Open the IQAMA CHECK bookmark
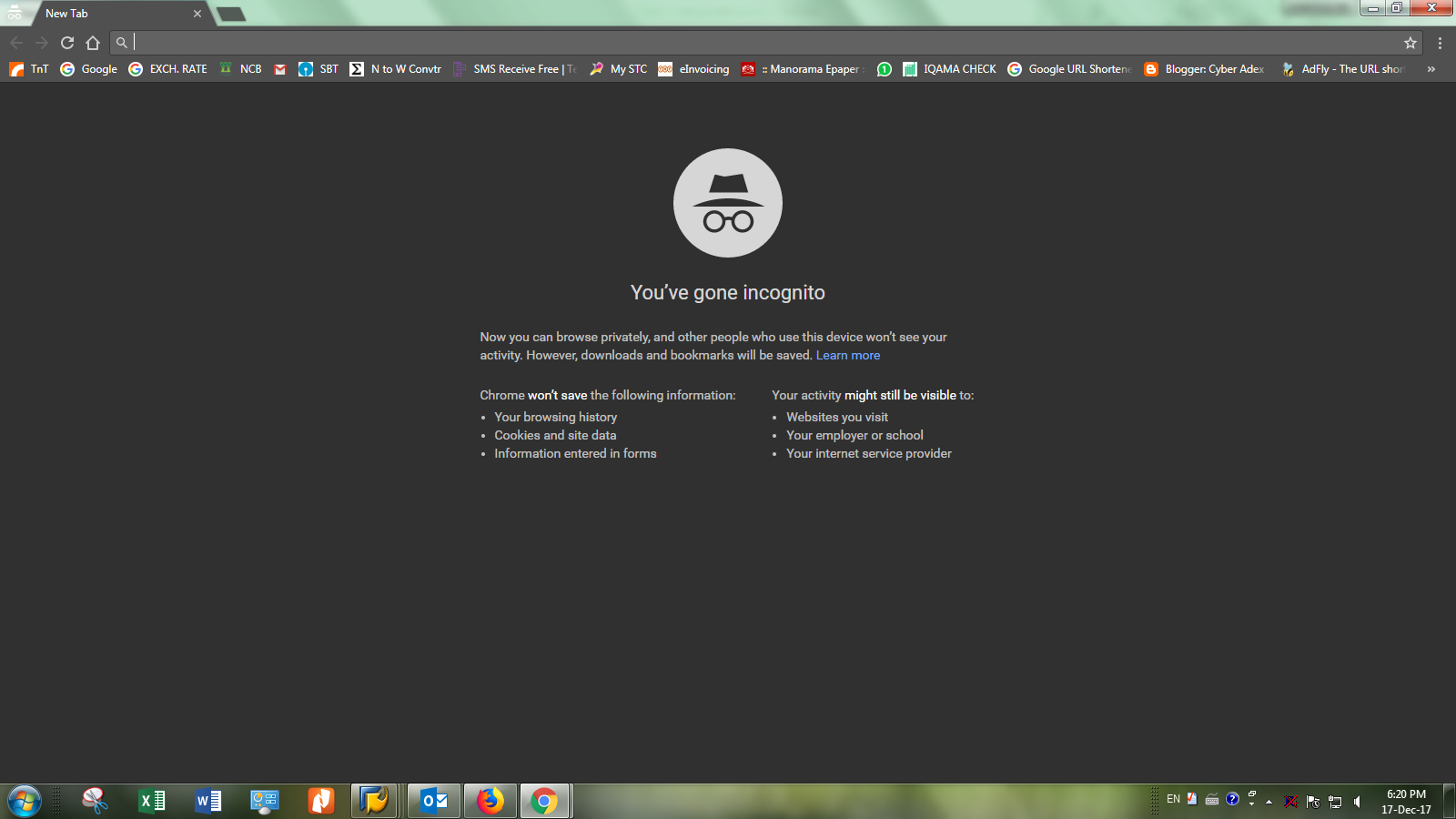This screenshot has width=1456, height=819. [949, 69]
